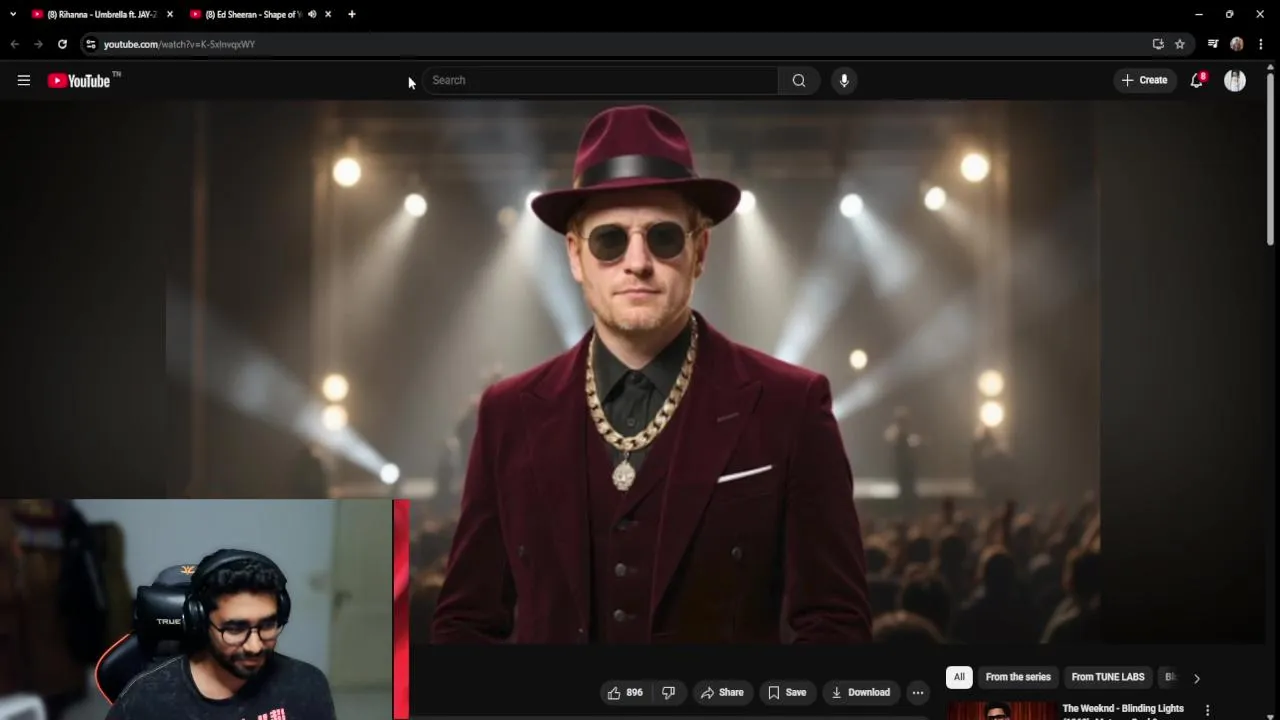Expand the tab search dropdown arrow
This screenshot has width=1280, height=720.
click(13, 14)
